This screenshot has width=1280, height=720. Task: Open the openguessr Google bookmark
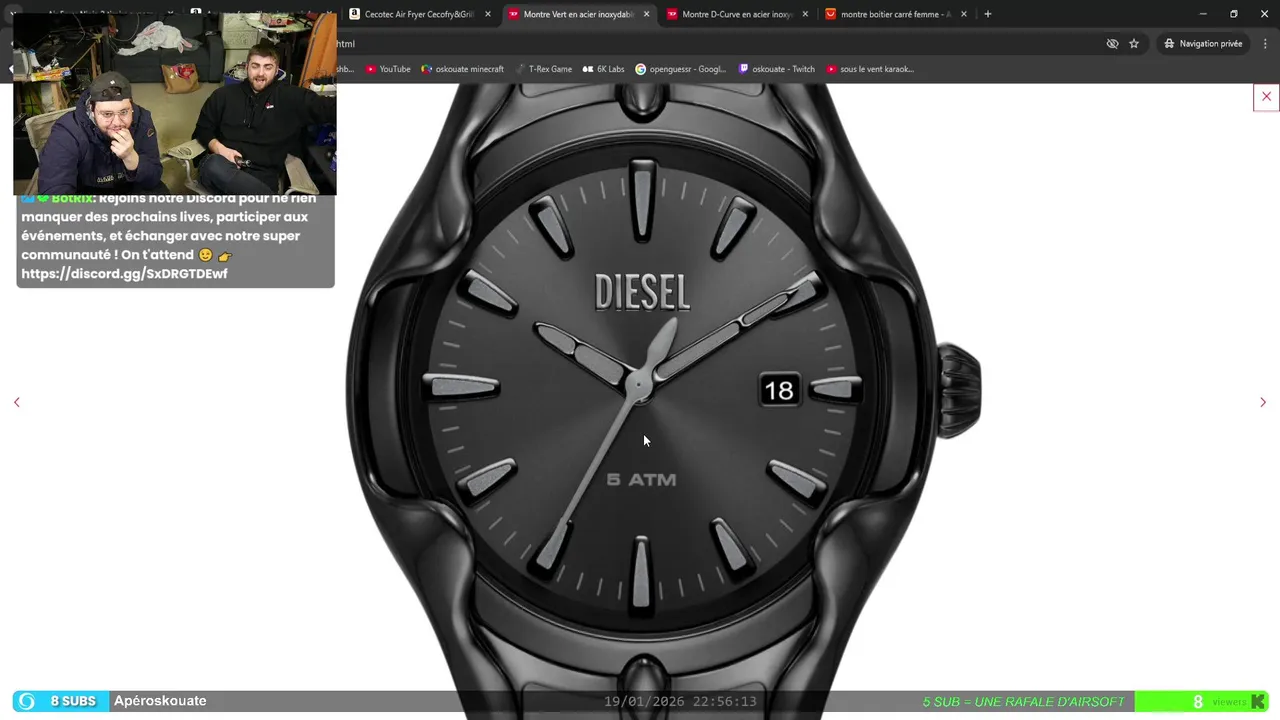click(681, 69)
